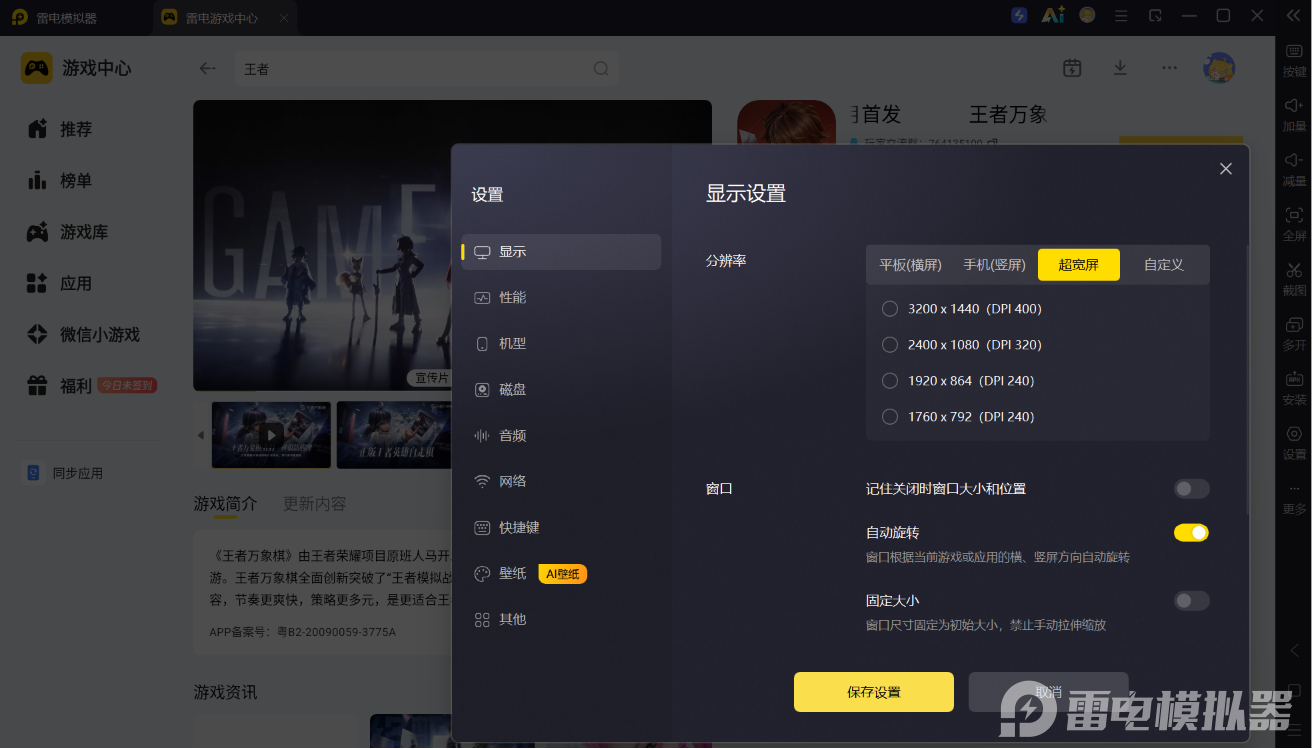Open the profile avatar in game center
1312x749 pixels.
coord(1219,68)
